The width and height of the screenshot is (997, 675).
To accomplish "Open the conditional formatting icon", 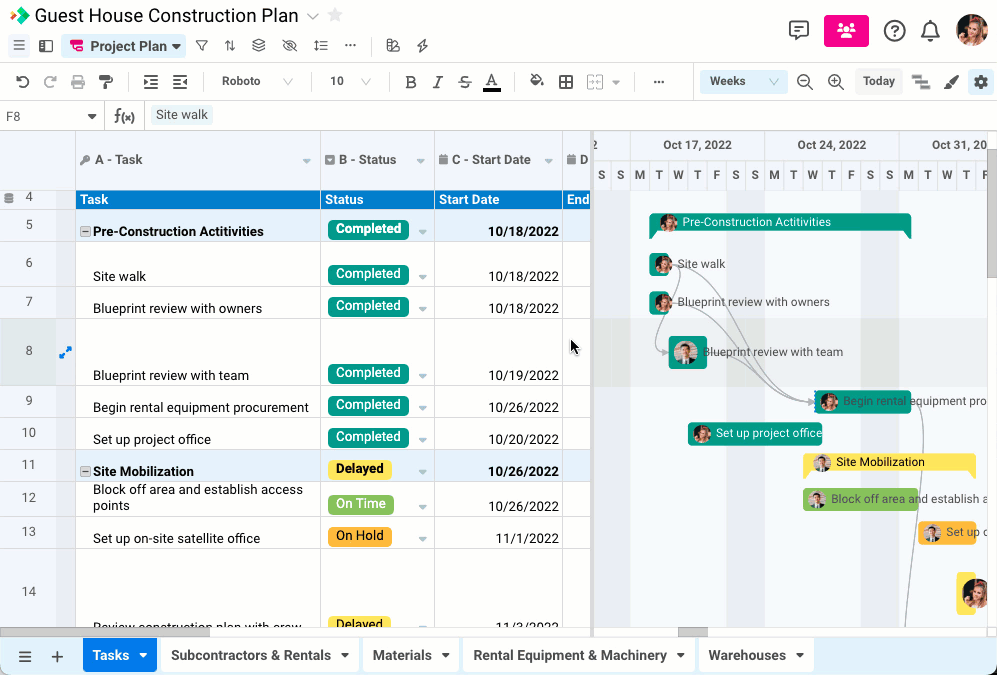I will coord(393,45).
